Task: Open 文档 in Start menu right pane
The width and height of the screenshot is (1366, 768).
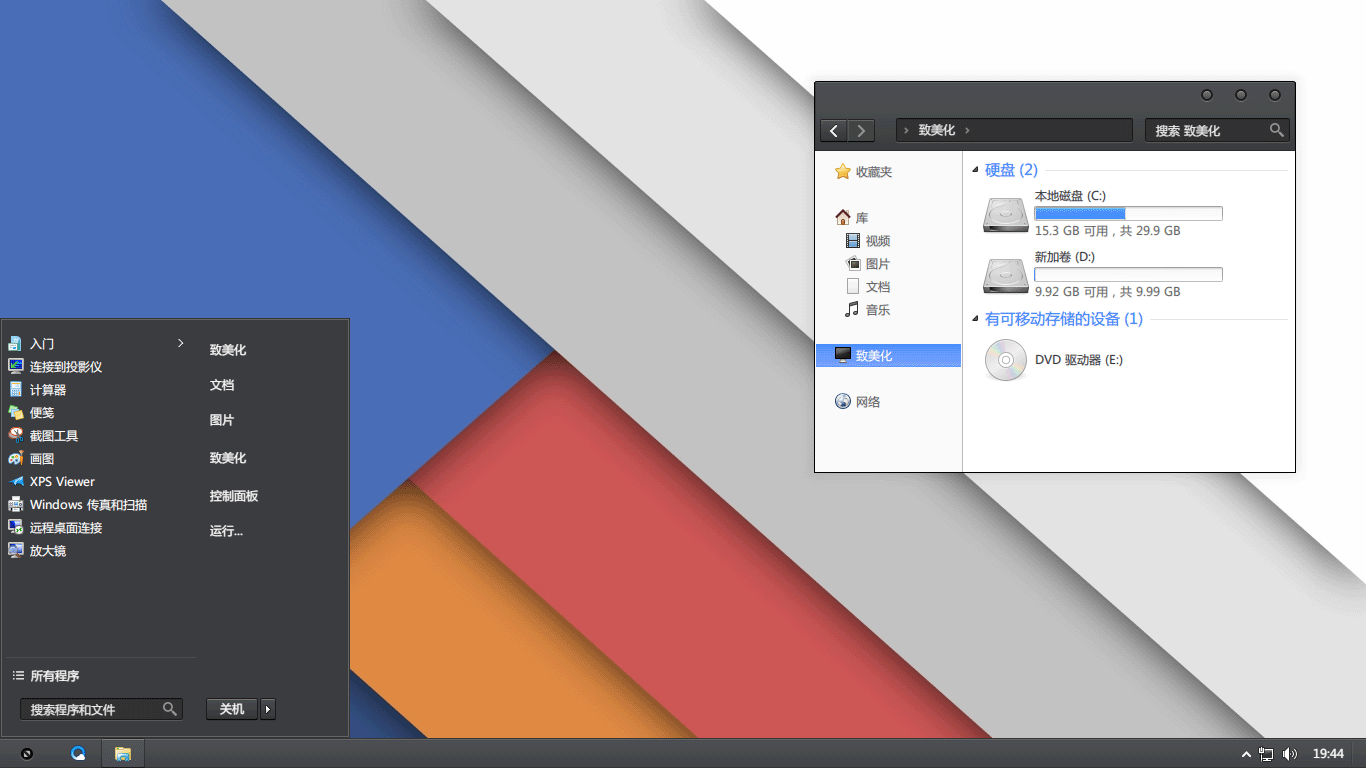Action: click(222, 385)
